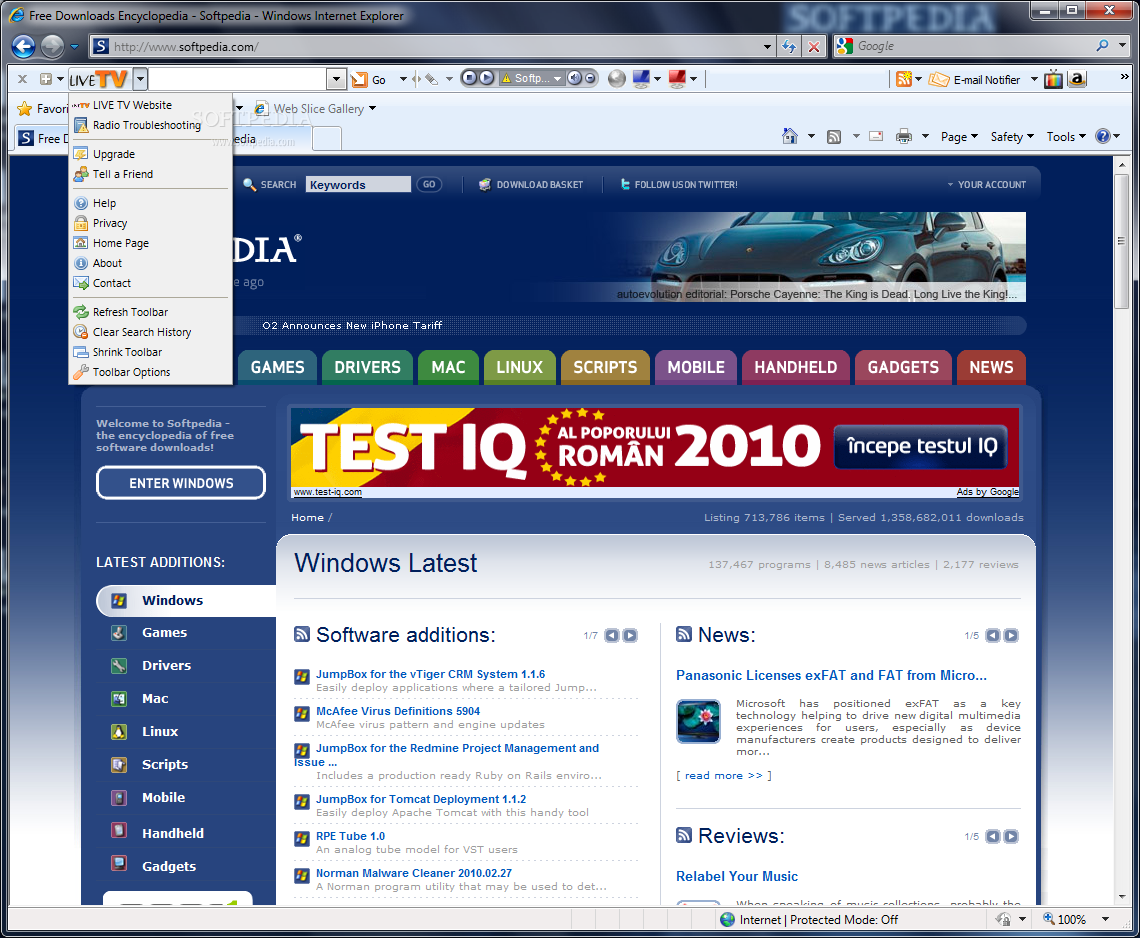Expand the zoom level dropdown at 100%

[x=1105, y=919]
